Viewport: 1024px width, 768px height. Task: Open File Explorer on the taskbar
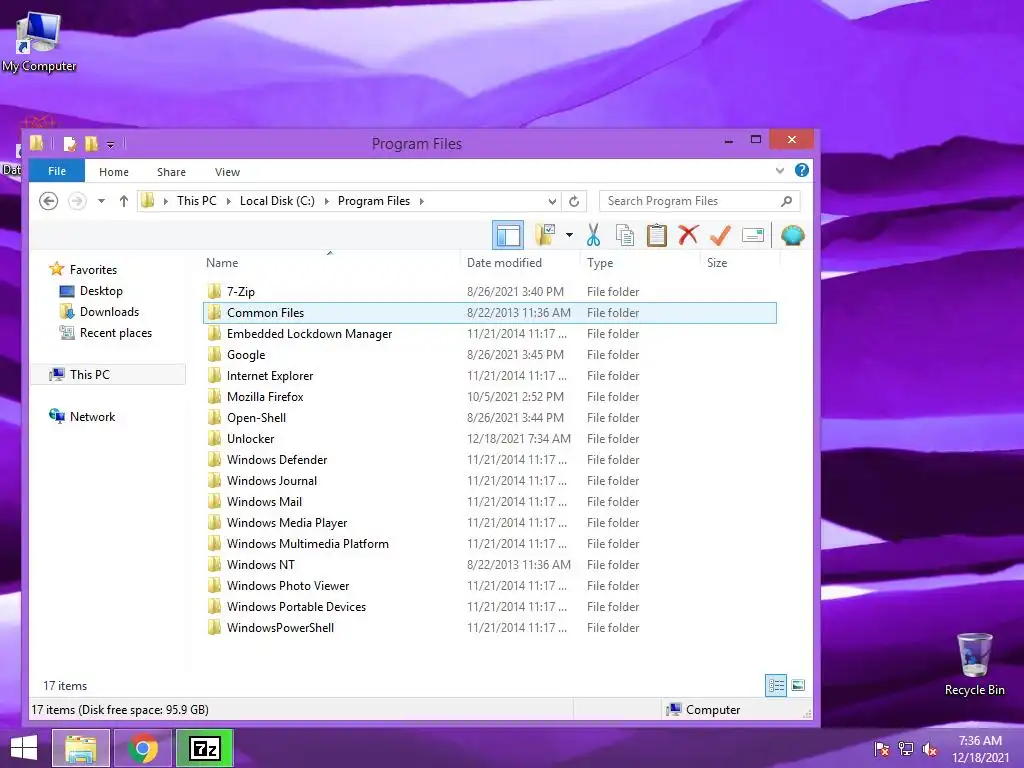pyautogui.click(x=80, y=748)
